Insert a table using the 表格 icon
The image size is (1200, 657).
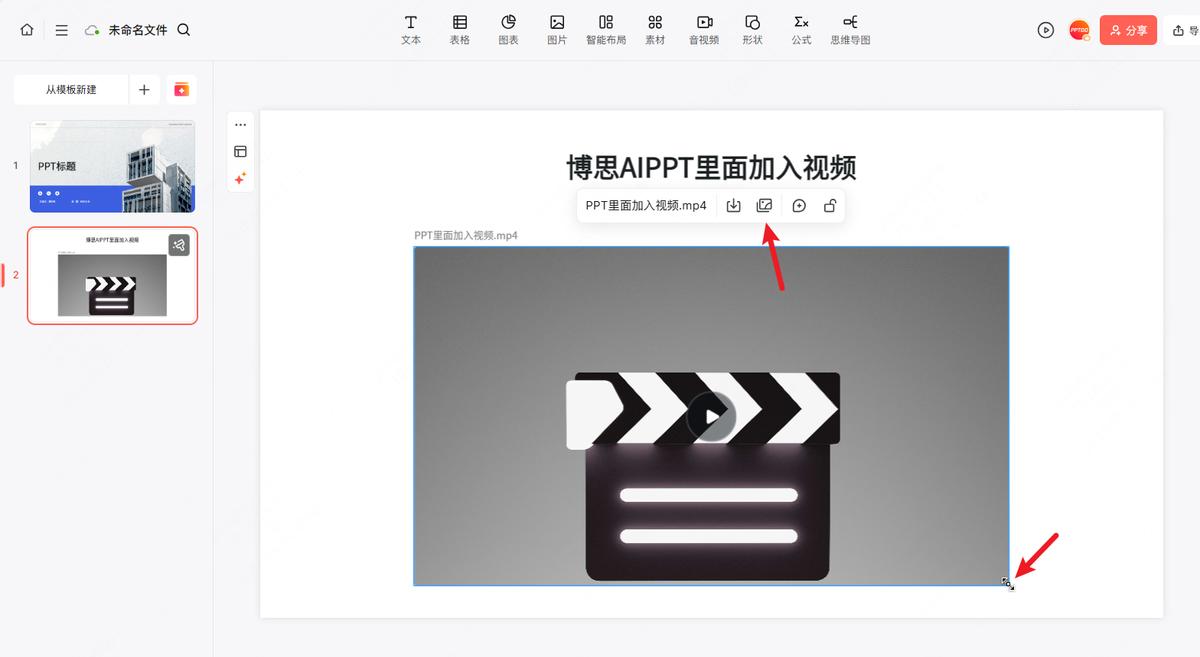point(459,27)
